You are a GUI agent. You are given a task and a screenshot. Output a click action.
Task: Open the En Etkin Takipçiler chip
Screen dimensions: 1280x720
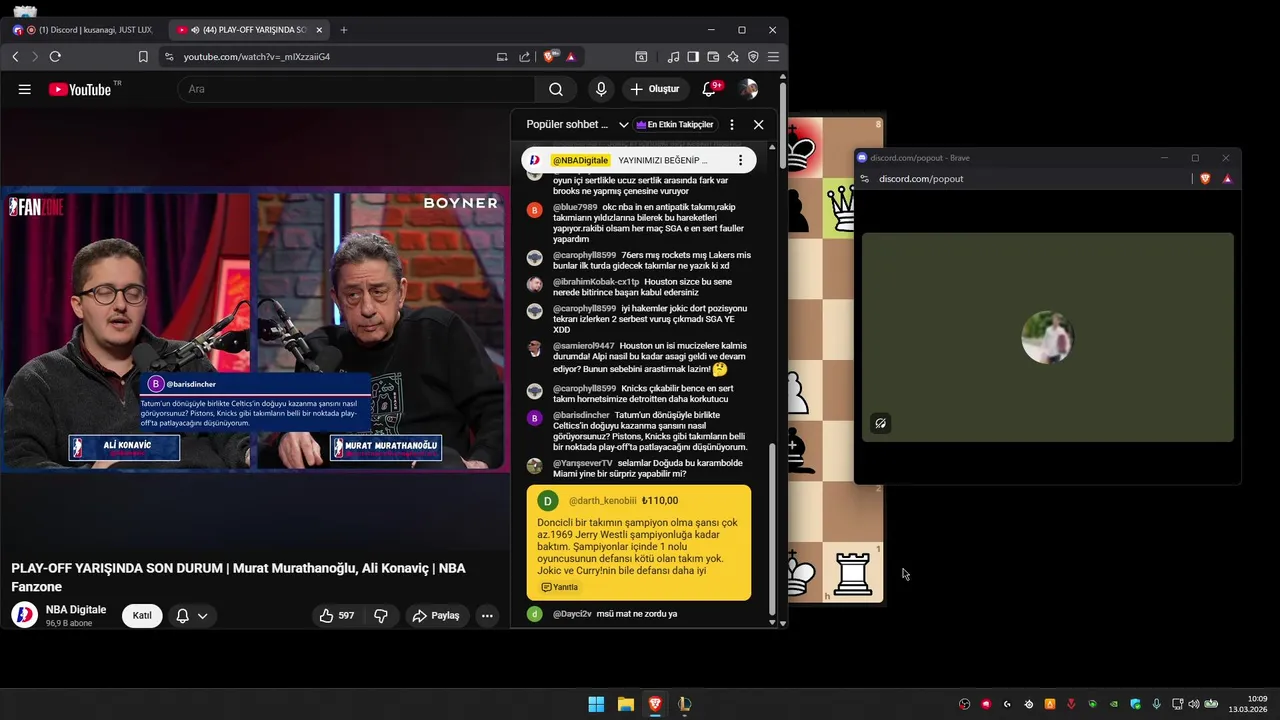(675, 125)
